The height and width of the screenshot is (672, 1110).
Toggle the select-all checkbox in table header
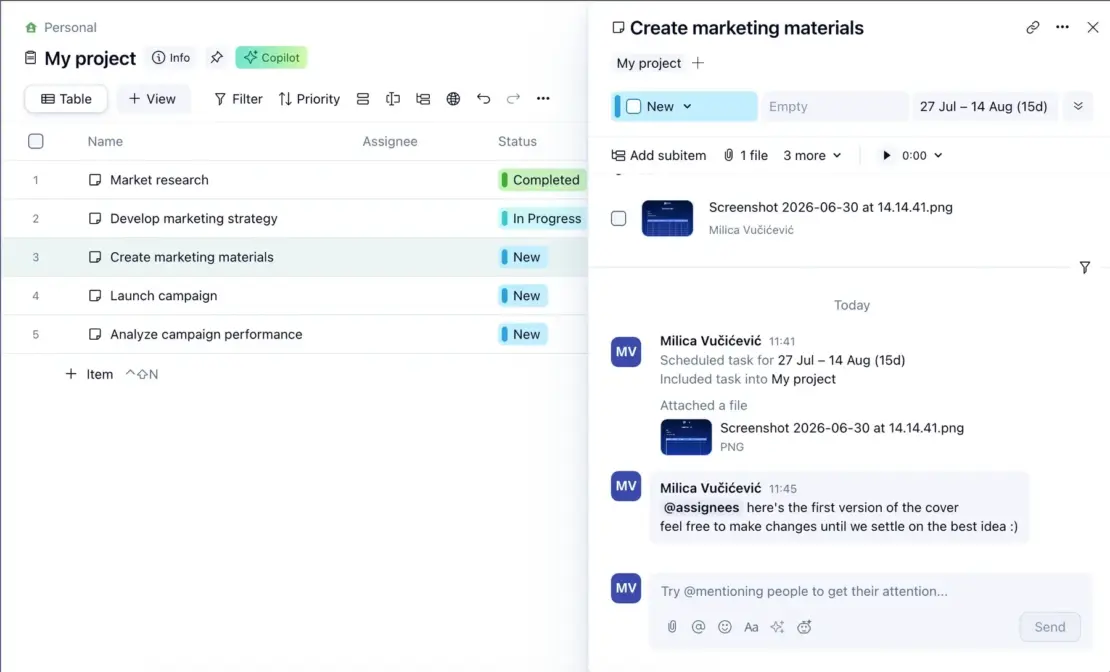(x=35, y=141)
